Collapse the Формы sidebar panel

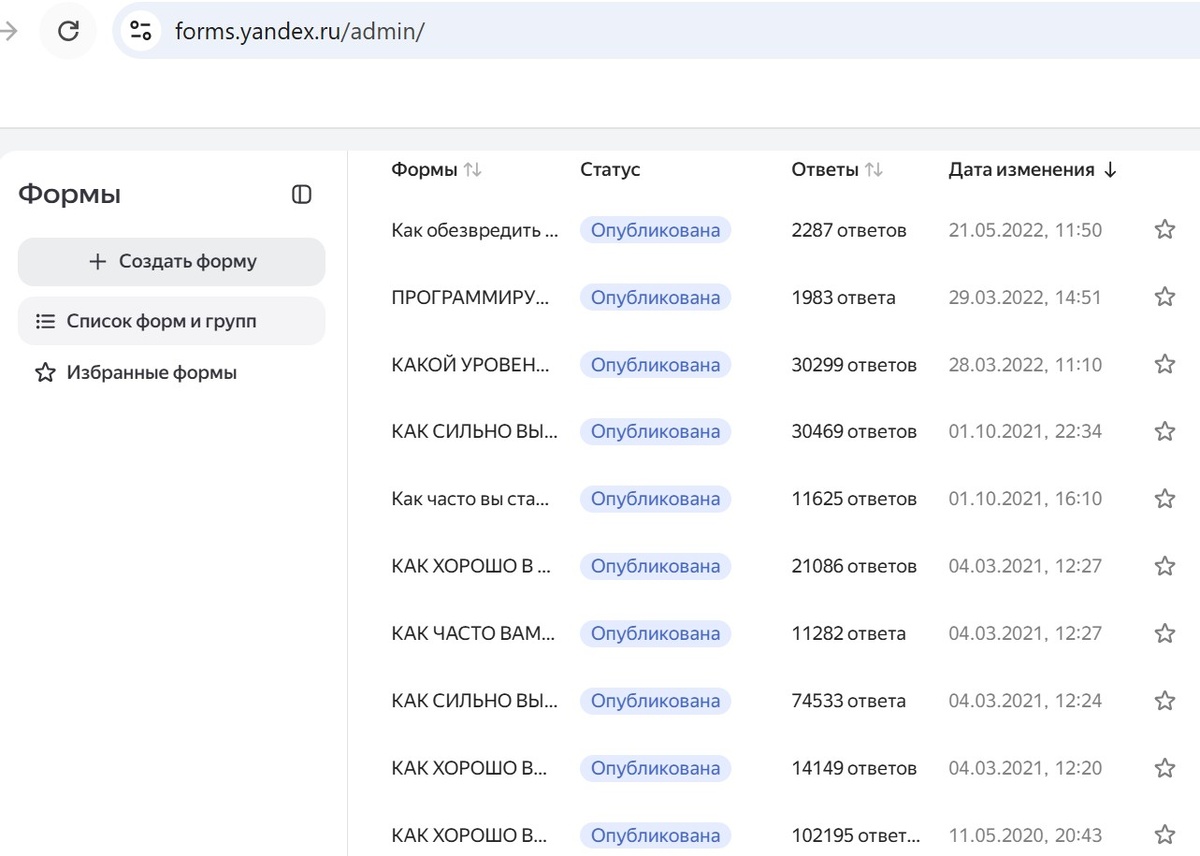(x=301, y=194)
